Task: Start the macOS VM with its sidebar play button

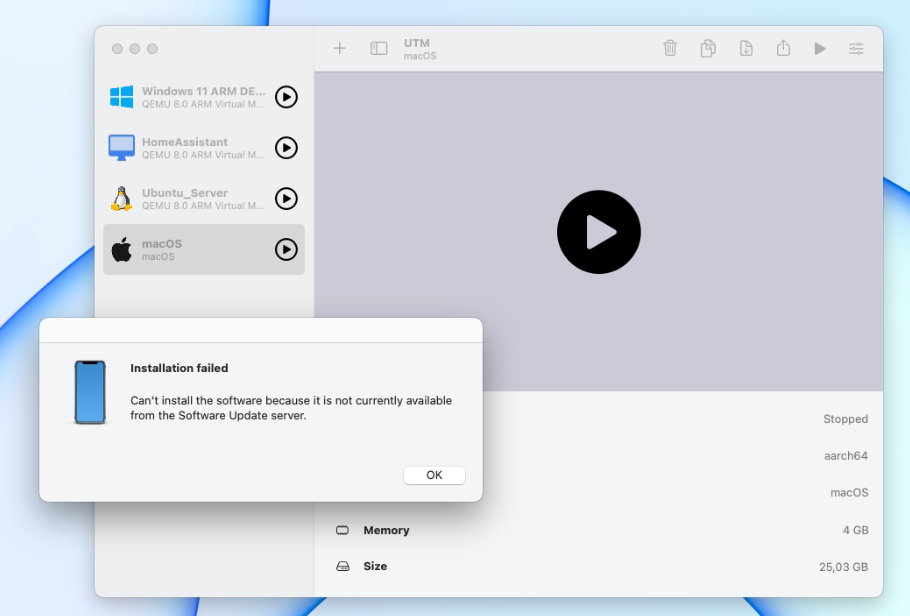Action: pyautogui.click(x=286, y=250)
